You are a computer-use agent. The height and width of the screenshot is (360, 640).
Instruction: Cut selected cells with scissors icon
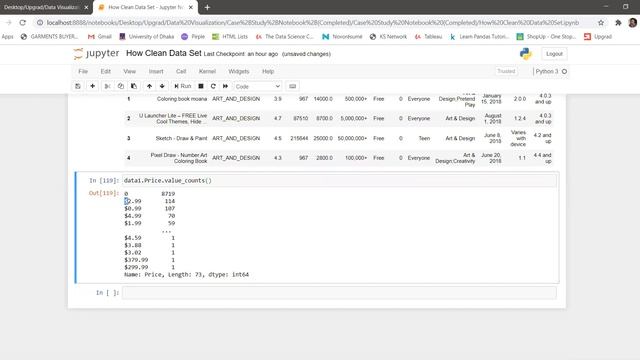108,86
